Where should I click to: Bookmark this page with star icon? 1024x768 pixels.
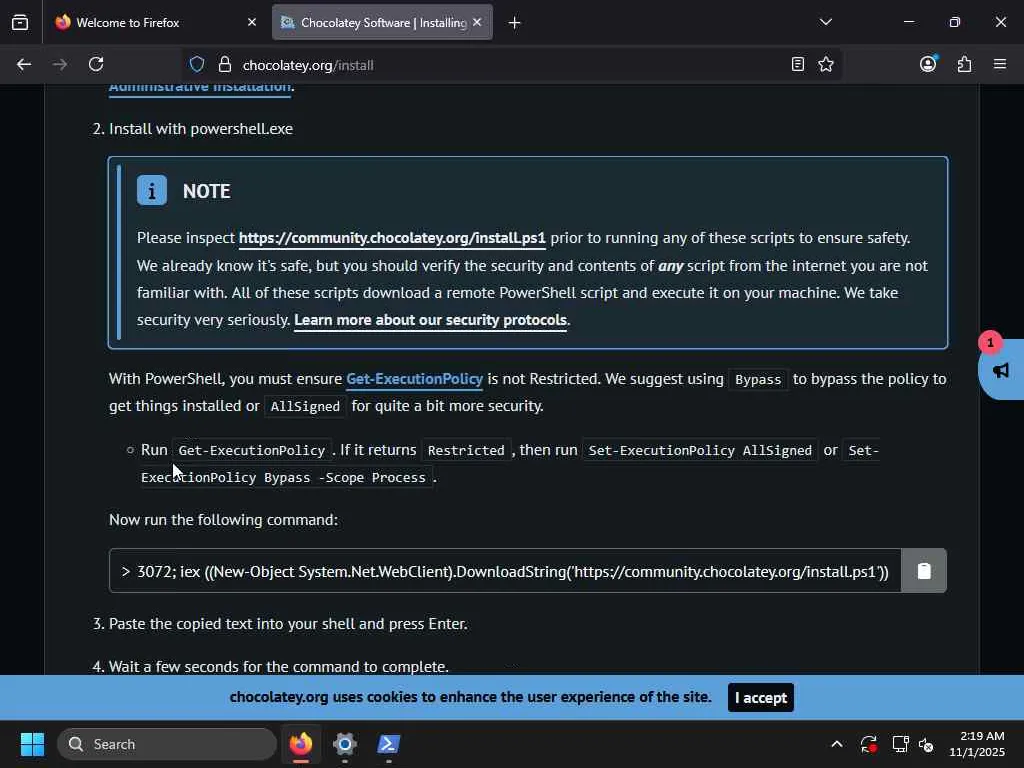826,65
